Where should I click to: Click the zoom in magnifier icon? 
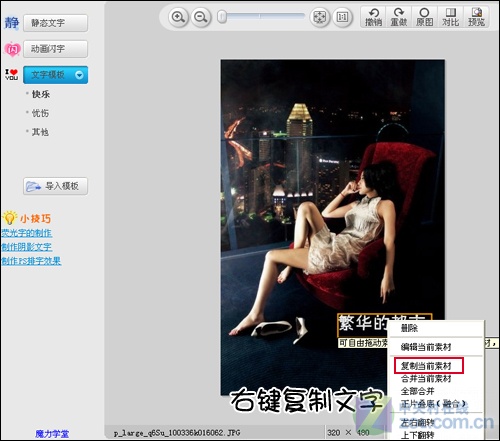(178, 17)
